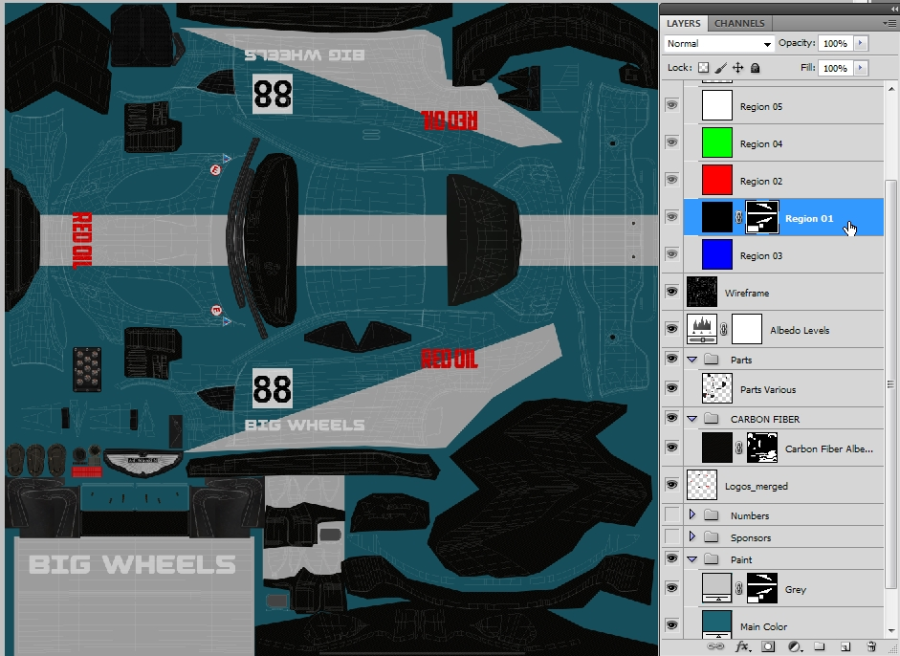The width and height of the screenshot is (900, 656).
Task: Select the Carbon Fiber Albedo mask thumbnail
Action: pyautogui.click(x=762, y=448)
